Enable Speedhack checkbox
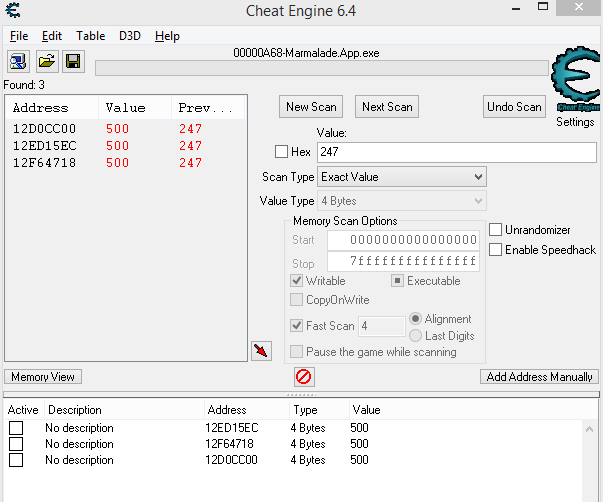 495,250
